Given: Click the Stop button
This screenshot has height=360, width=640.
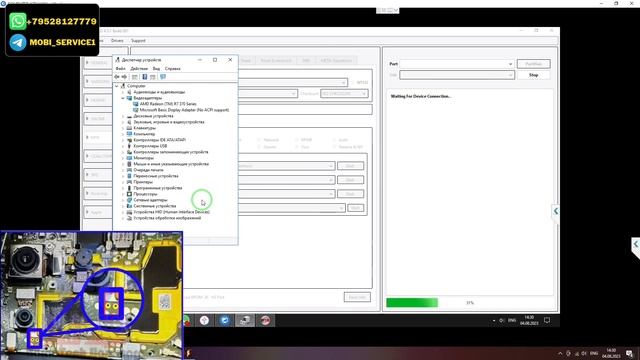Looking at the screenshot, I should tap(533, 75).
